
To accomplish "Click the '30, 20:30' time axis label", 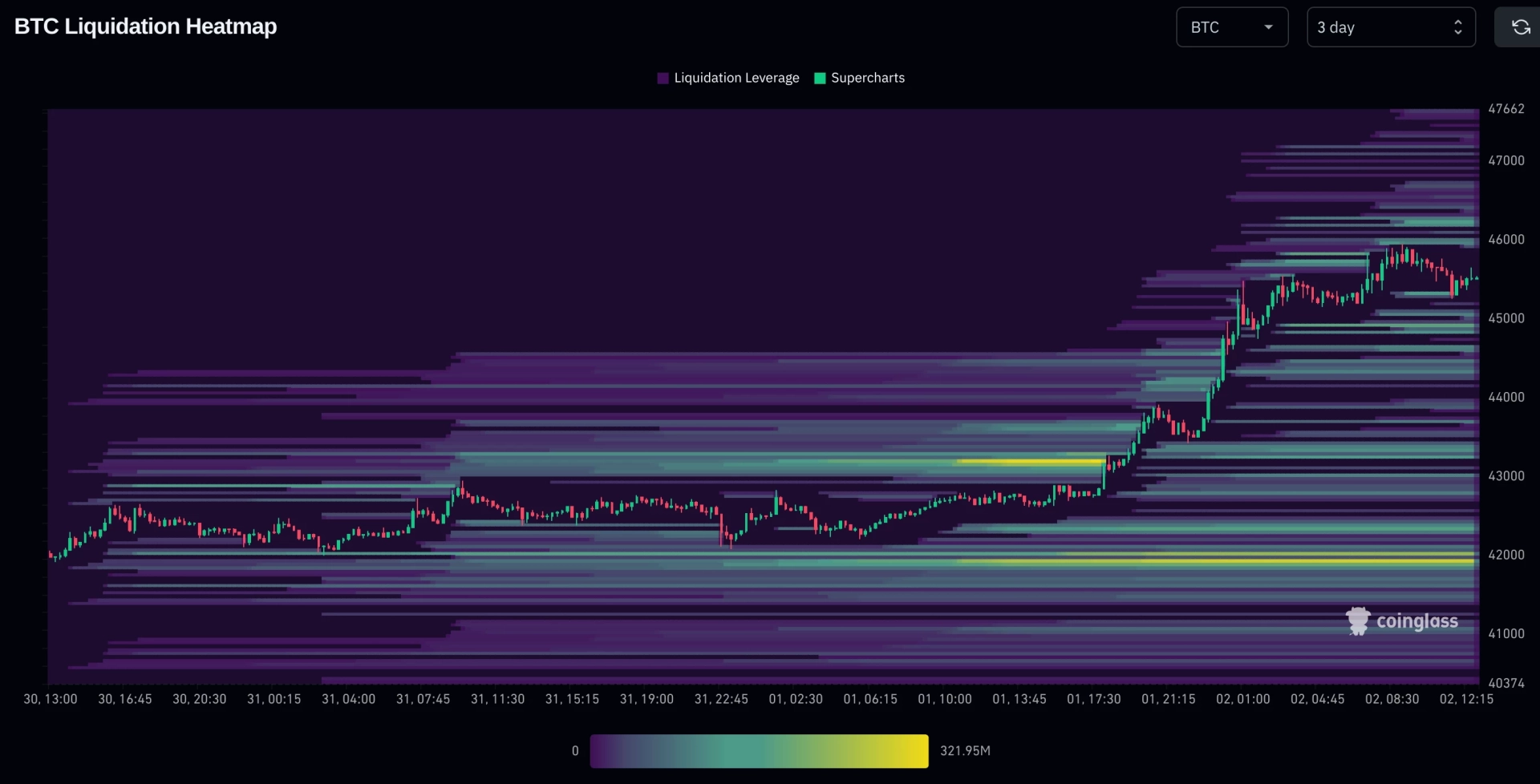I will 200,699.
